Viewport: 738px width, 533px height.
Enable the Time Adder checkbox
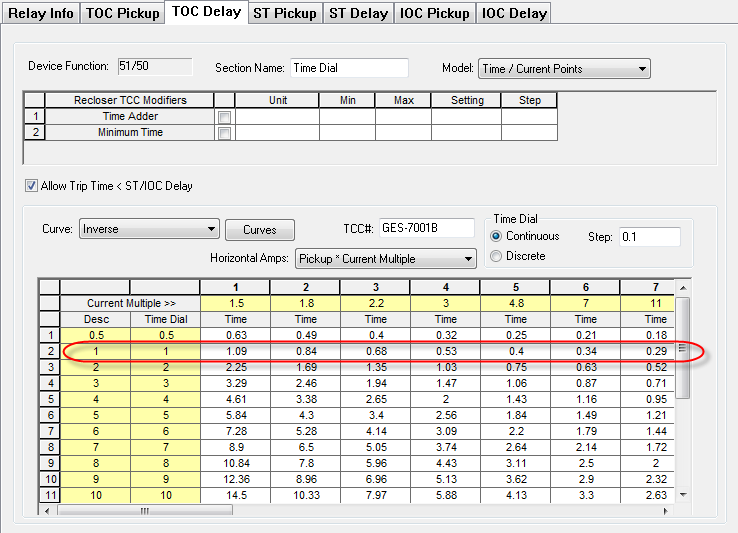pyautogui.click(x=225, y=117)
